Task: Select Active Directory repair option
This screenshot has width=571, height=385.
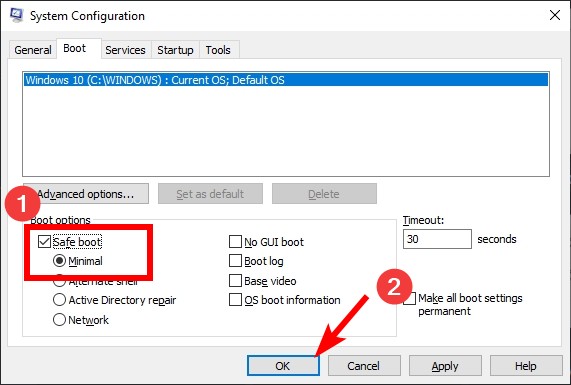Action: click(59, 300)
